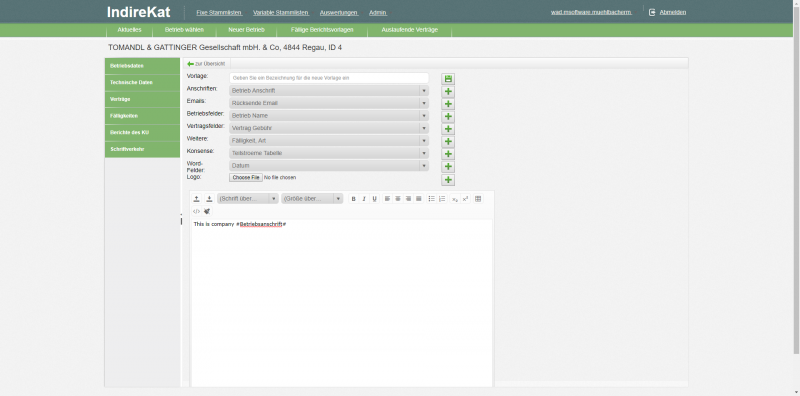Open Auslaufende Verträge tab
This screenshot has width=800, height=396.
[x=410, y=30]
